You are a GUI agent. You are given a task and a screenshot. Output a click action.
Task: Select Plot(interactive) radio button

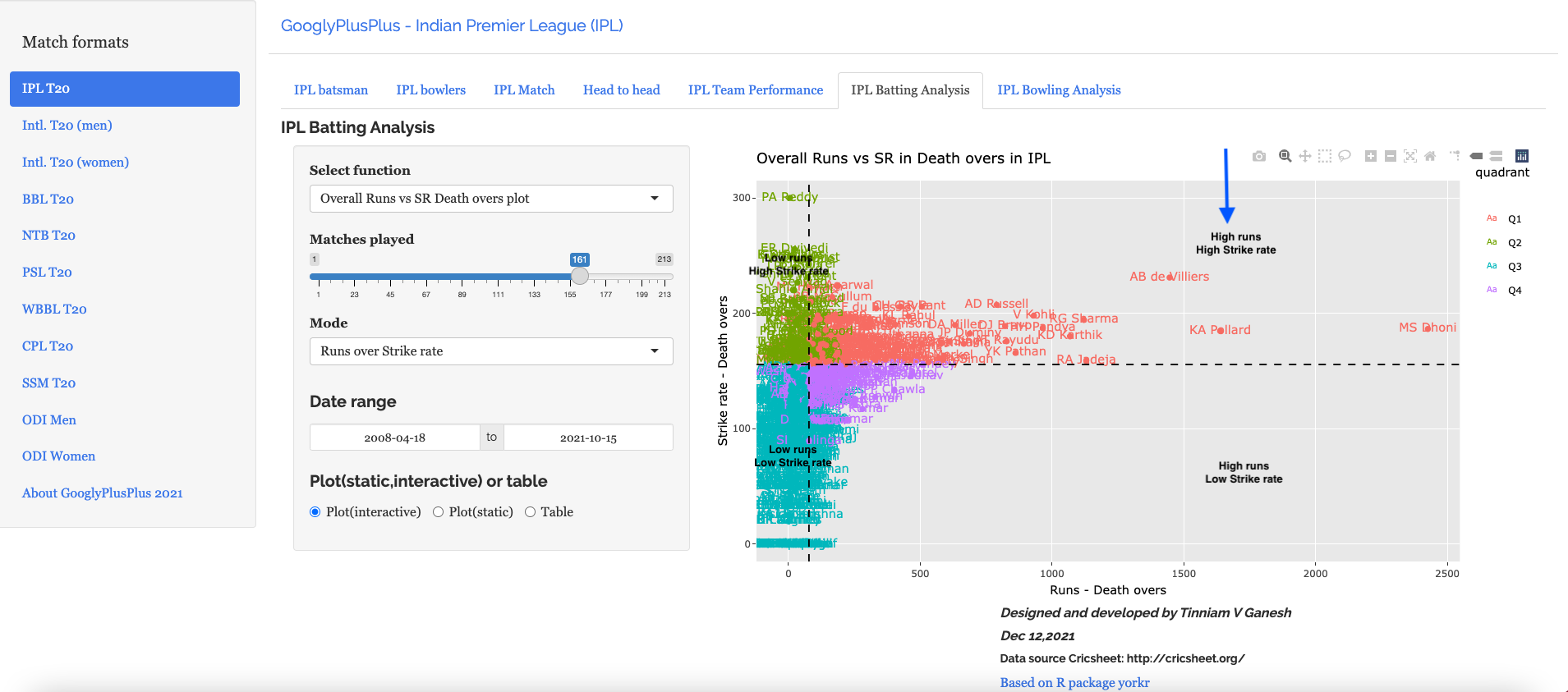[315, 512]
